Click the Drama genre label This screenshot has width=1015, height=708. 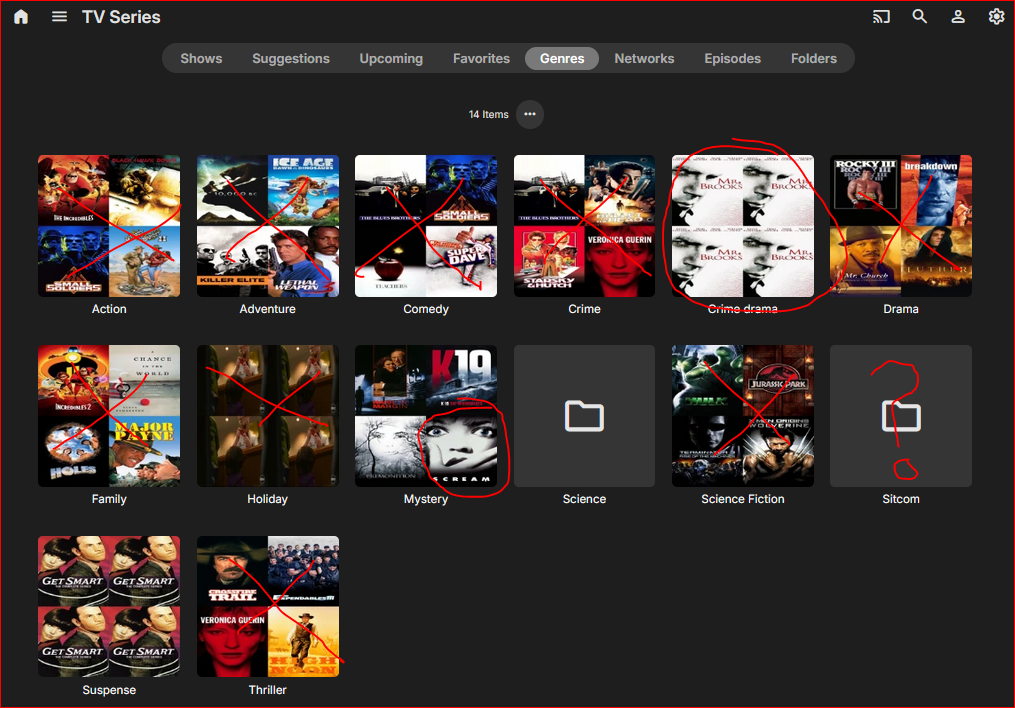(901, 309)
